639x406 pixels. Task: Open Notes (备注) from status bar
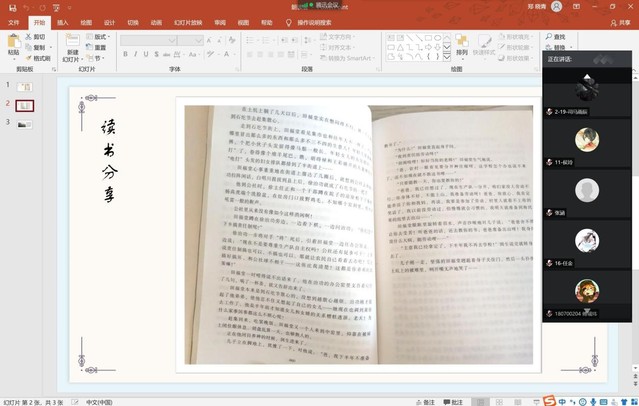427,401
